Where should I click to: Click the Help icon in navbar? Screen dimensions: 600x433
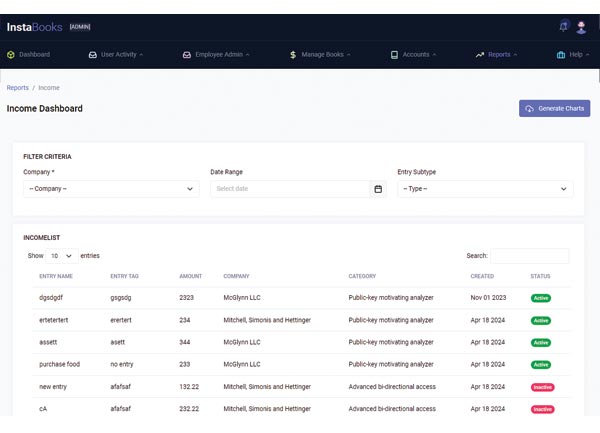561,54
